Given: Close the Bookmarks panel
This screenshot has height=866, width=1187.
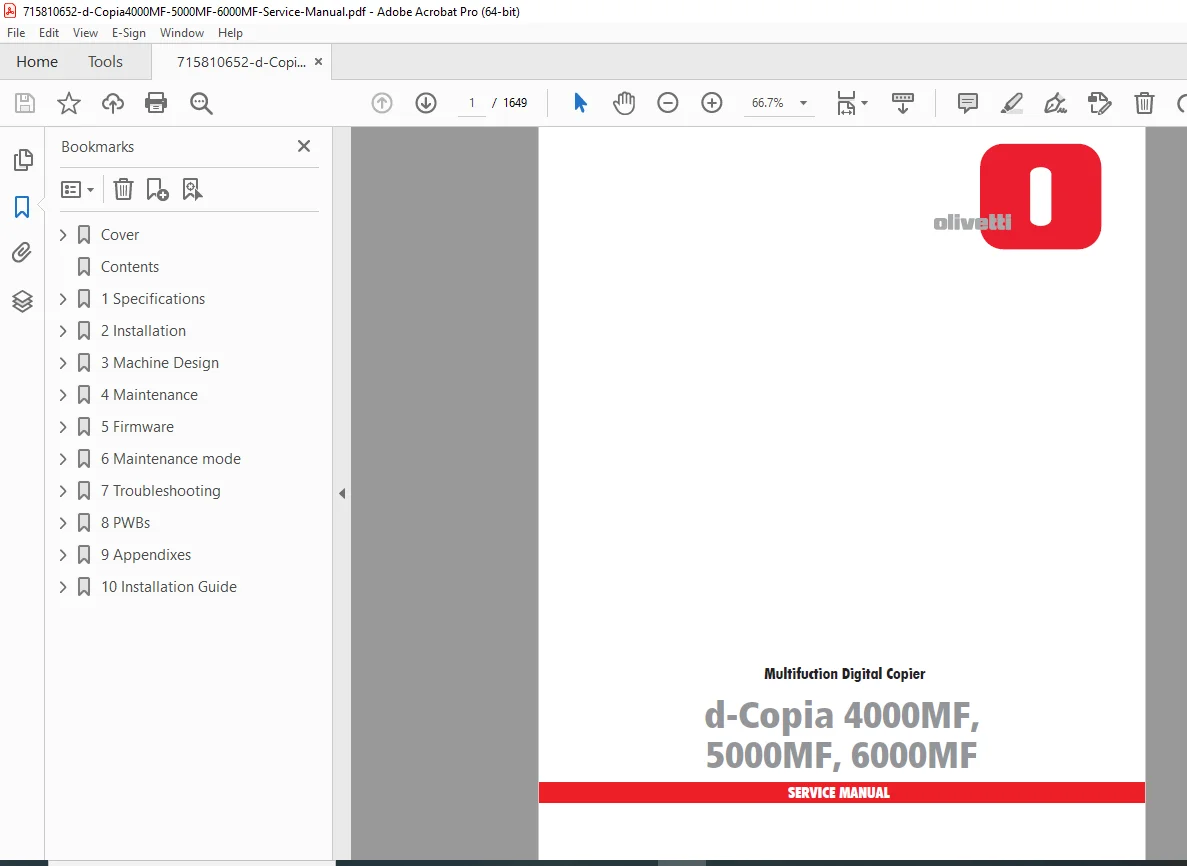Looking at the screenshot, I should [304, 146].
